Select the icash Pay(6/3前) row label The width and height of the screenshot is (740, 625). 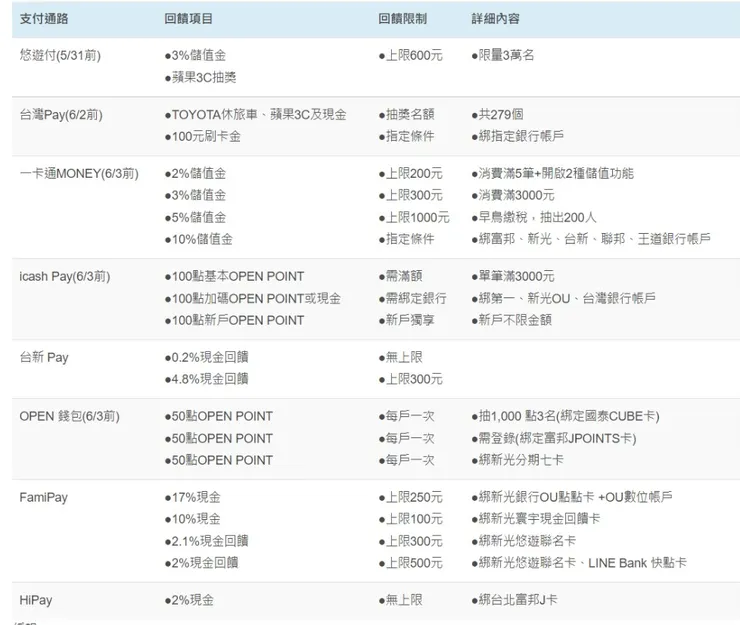[65, 277]
